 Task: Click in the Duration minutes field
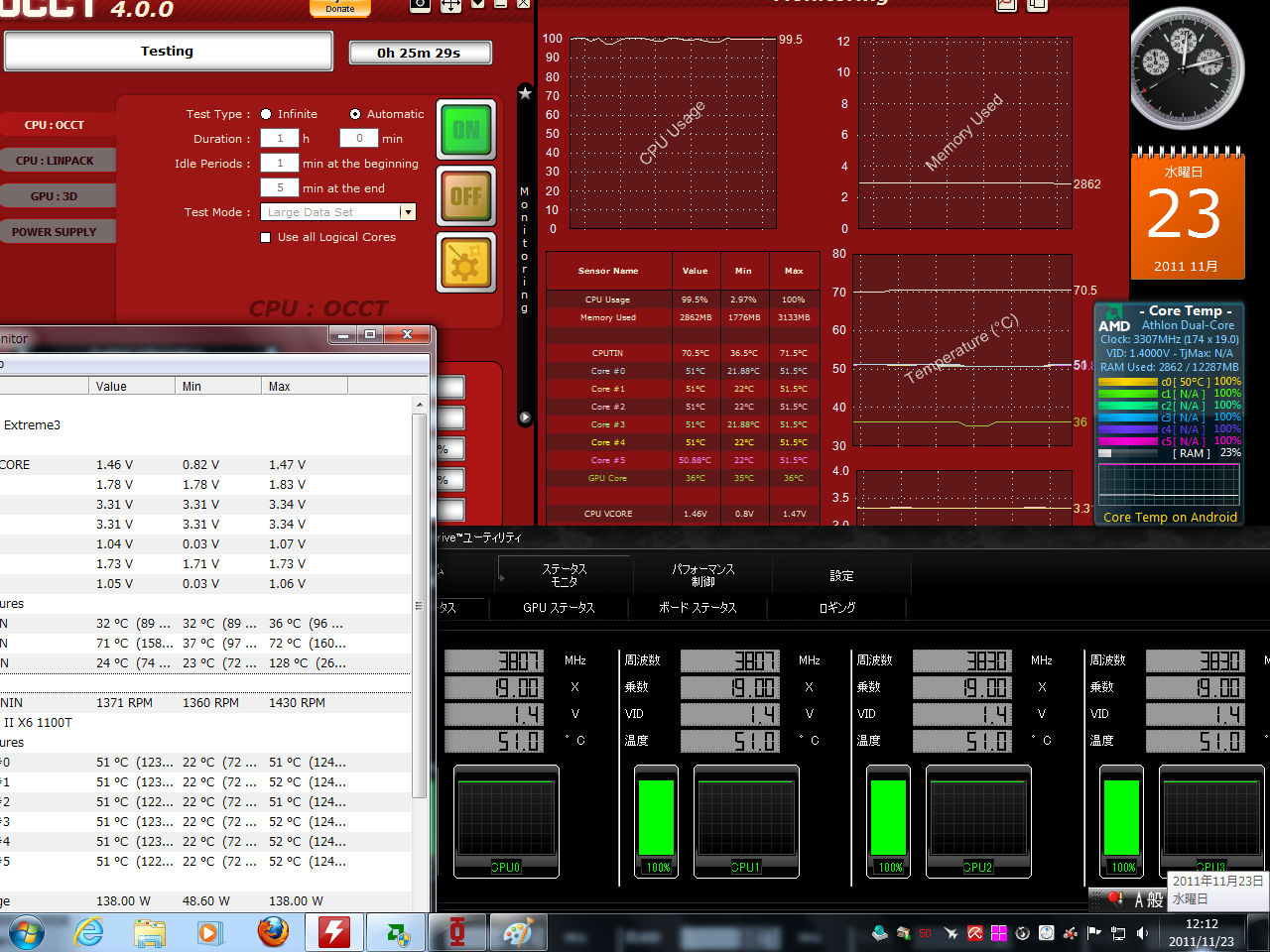(359, 139)
